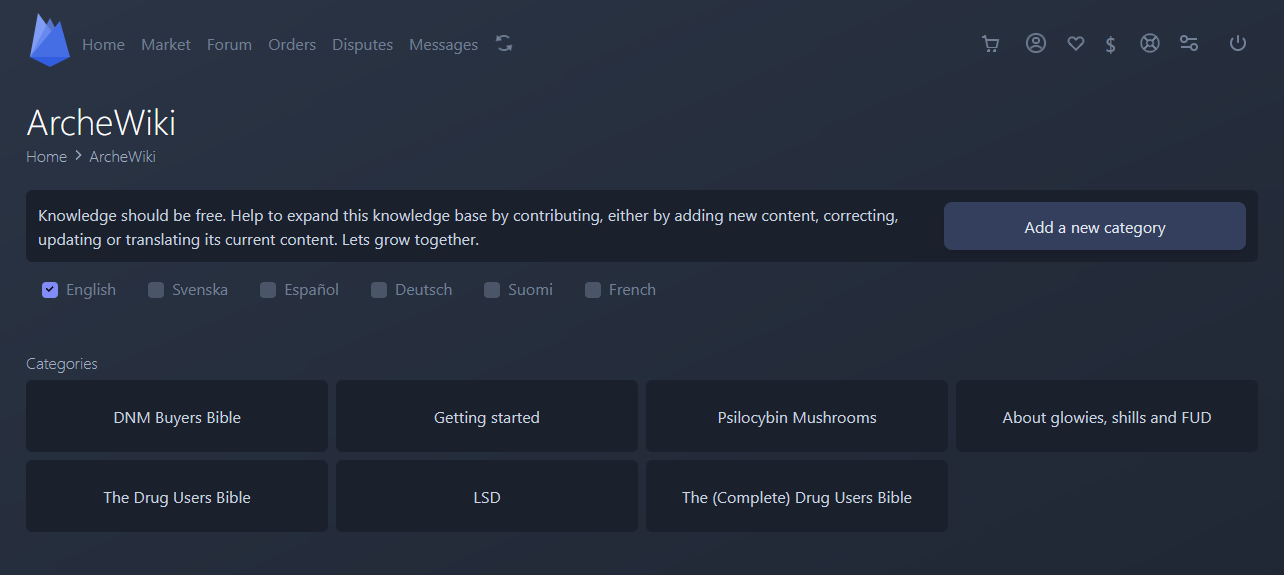Open settings sliders icon
Viewport: 1284px width, 575px height.
coord(1189,44)
